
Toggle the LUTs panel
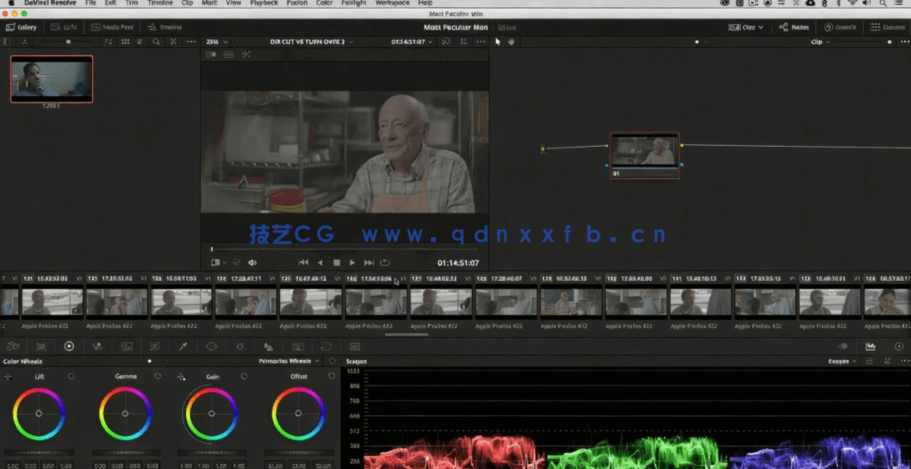click(x=63, y=27)
